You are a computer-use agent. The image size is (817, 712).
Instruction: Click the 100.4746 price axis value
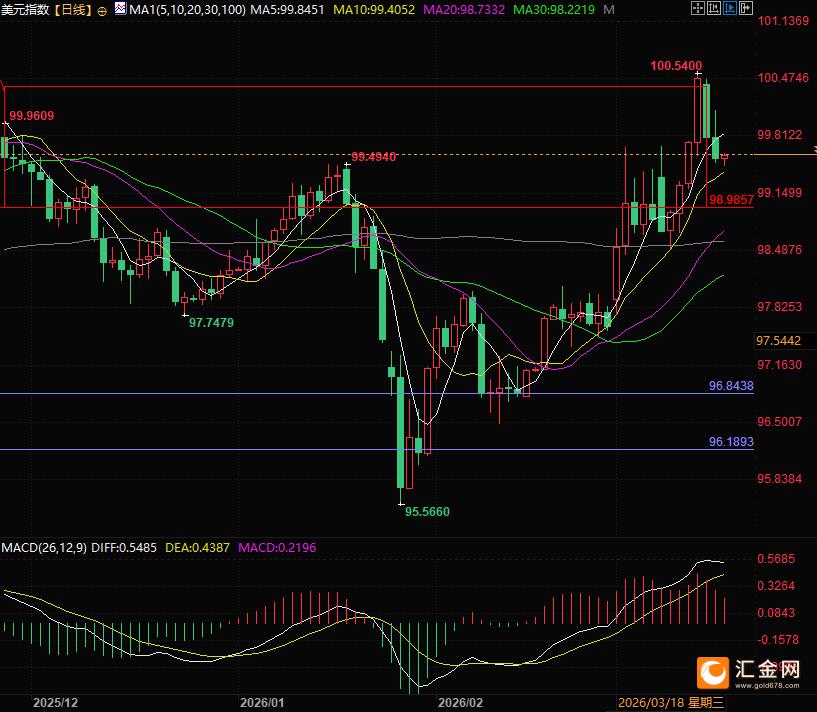tap(783, 78)
